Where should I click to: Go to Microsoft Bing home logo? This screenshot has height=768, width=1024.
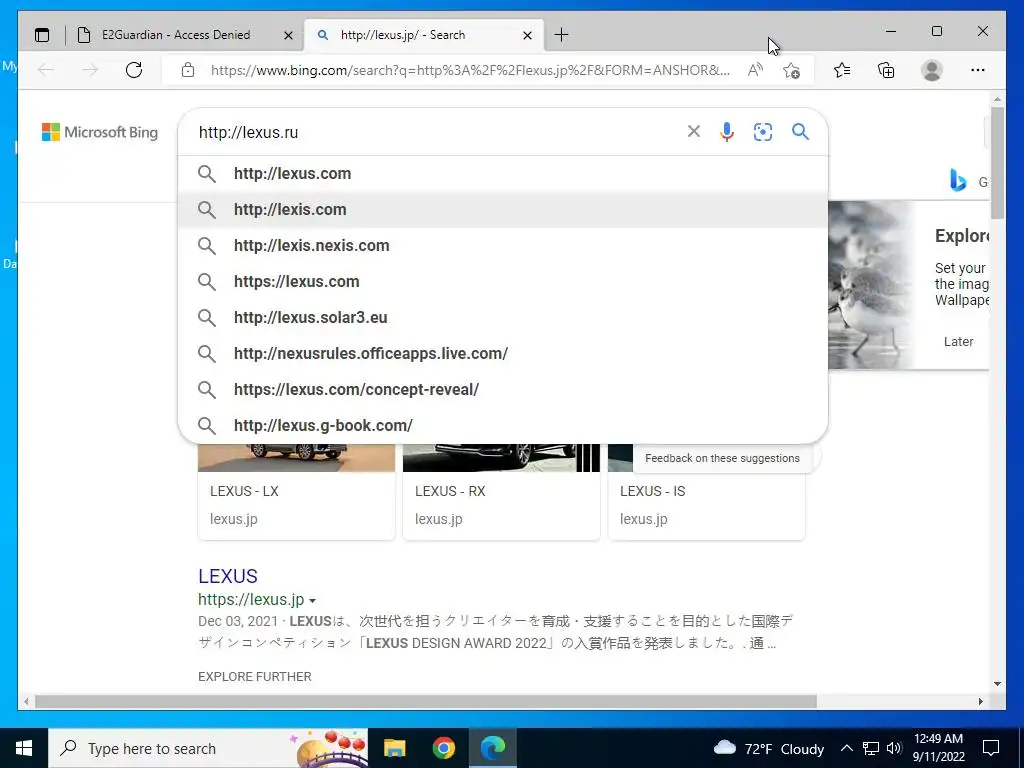tap(100, 132)
